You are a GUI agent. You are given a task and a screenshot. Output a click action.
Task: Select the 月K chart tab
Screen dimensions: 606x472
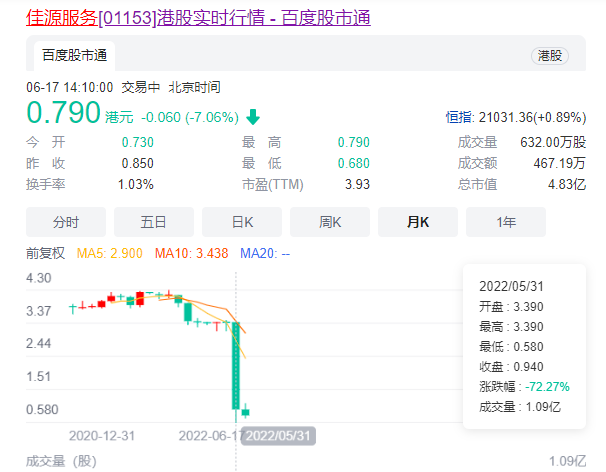[x=418, y=222]
